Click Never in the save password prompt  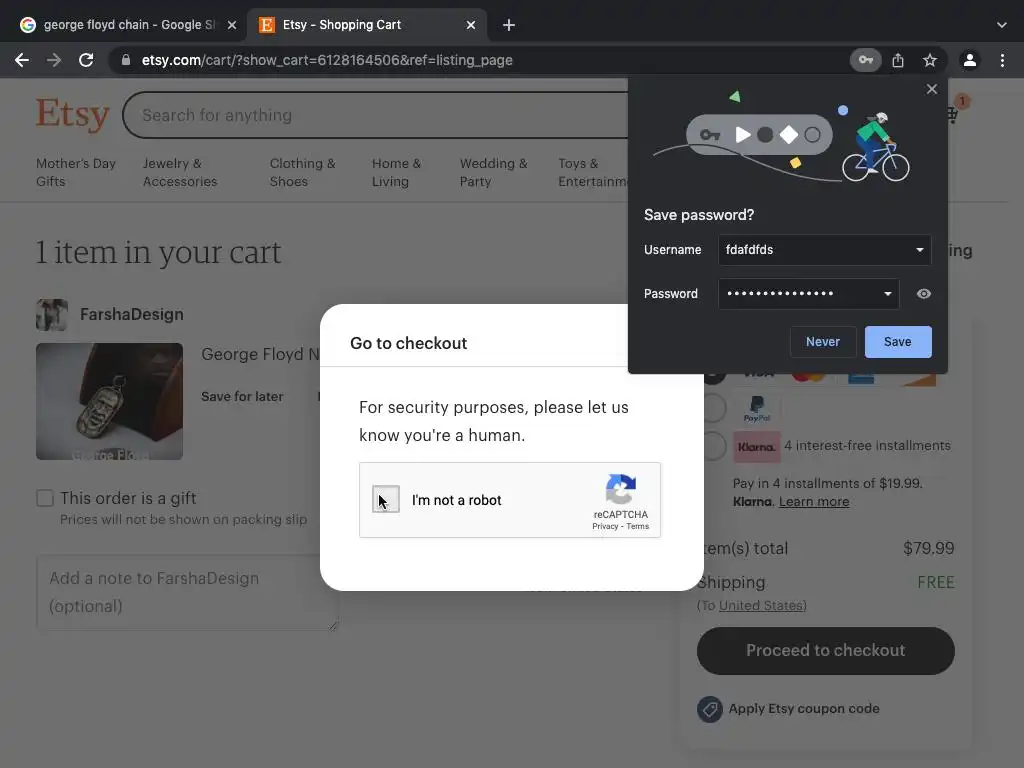click(823, 342)
